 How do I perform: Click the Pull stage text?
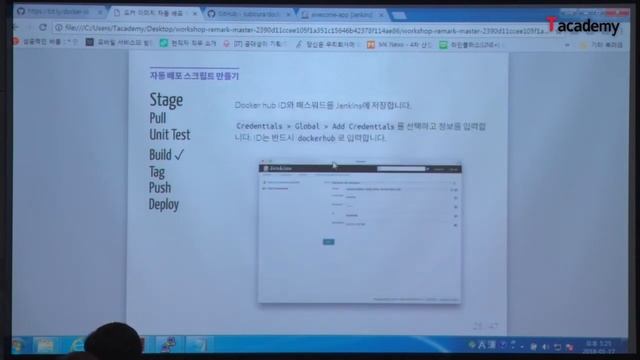[158, 118]
